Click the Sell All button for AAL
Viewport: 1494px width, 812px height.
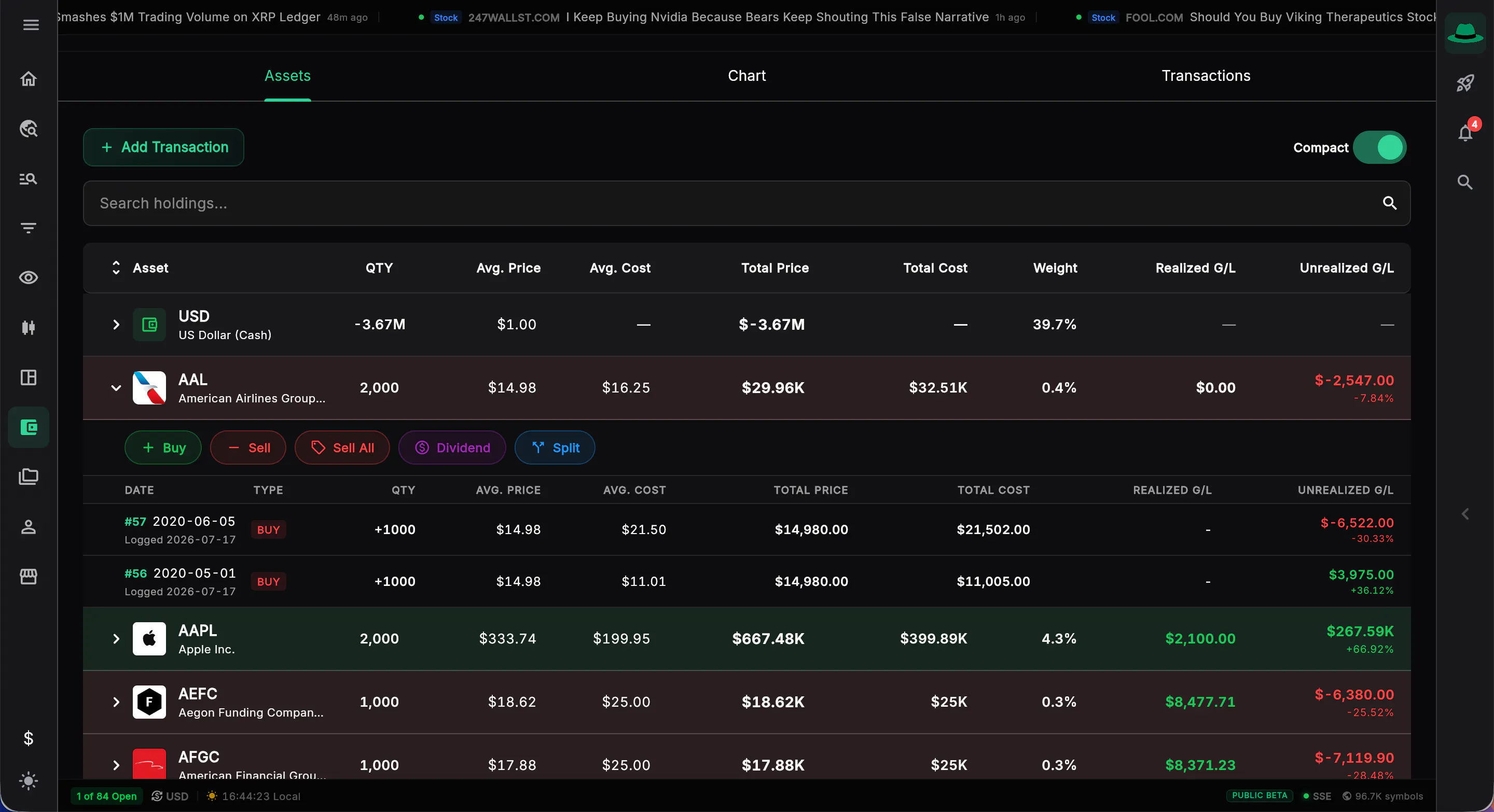tap(342, 448)
